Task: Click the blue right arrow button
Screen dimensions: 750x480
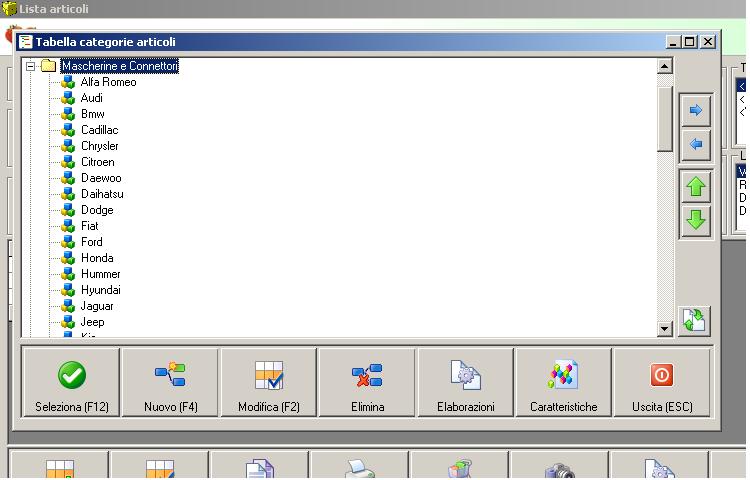Action: [x=696, y=110]
